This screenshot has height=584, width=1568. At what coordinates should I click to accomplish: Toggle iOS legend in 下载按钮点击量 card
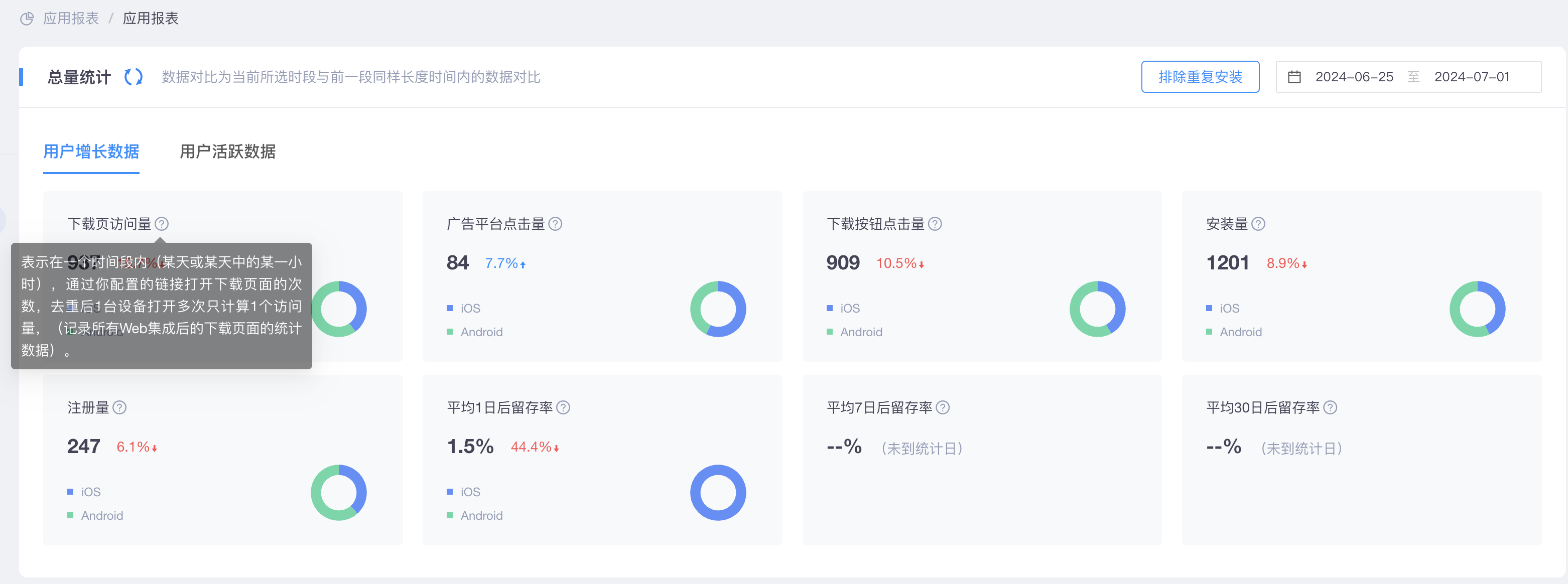[x=843, y=309]
